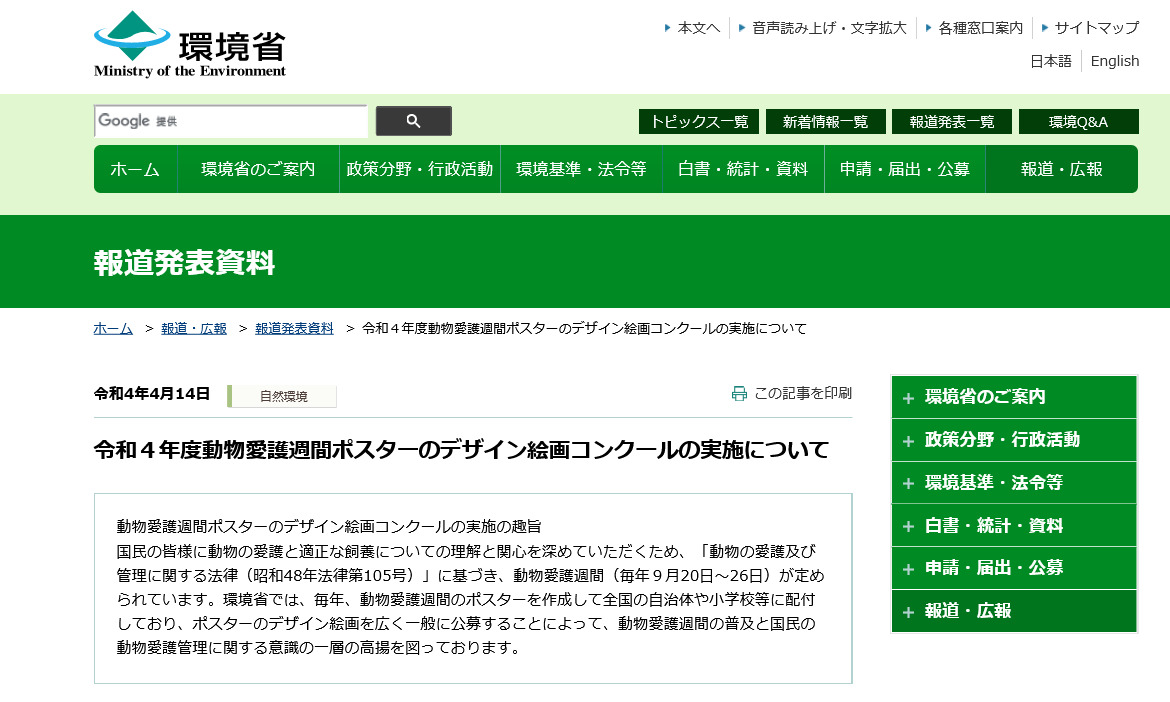1170x702 pixels.
Task: Switch the site language to English
Action: (1114, 61)
